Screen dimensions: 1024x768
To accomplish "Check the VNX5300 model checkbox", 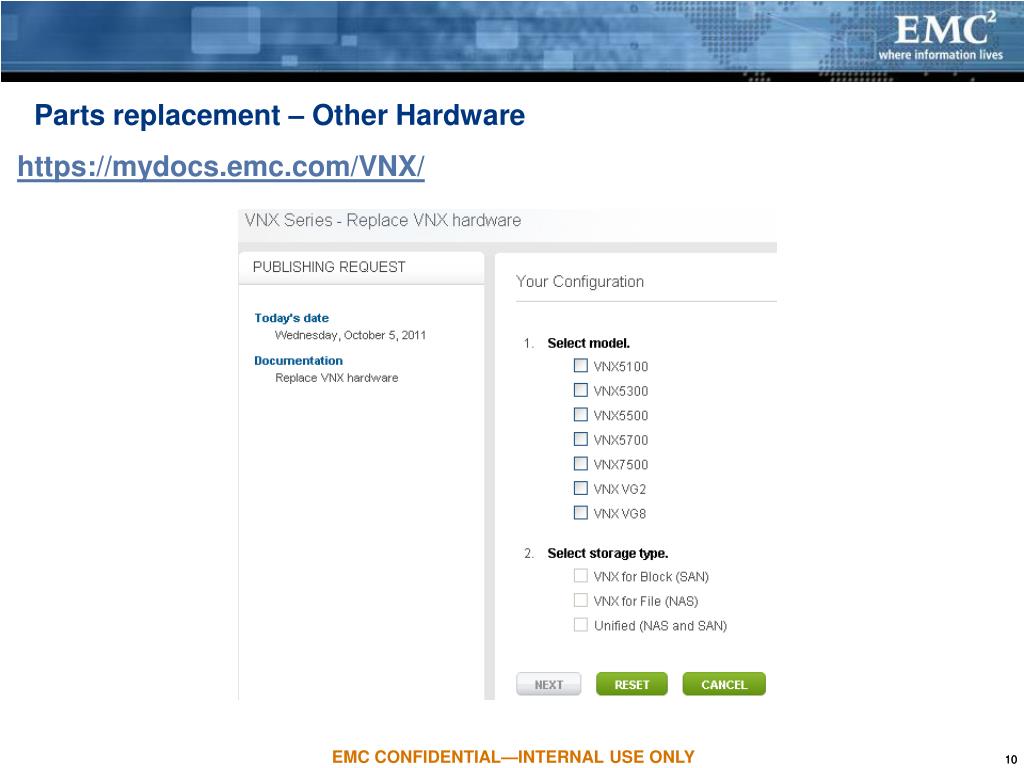I will coord(581,390).
